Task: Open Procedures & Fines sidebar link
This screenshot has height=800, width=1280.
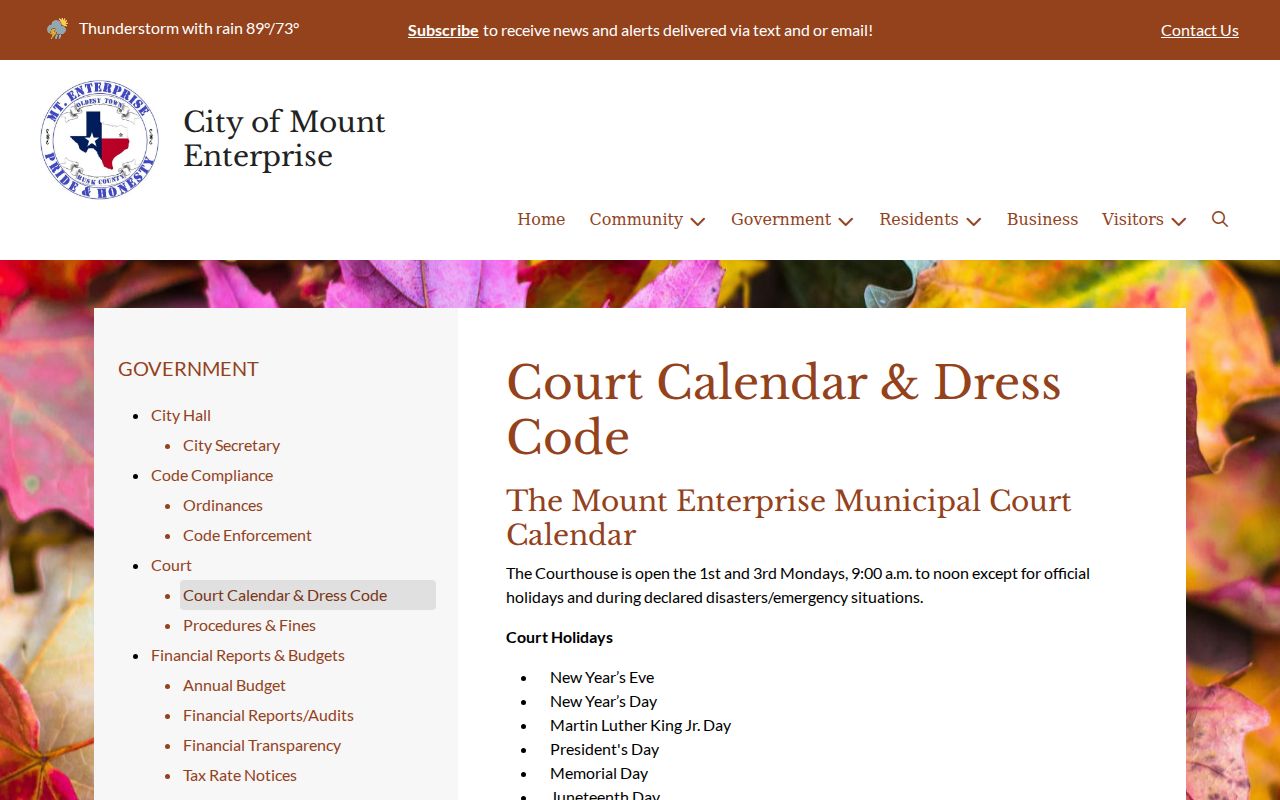Action: click(x=249, y=625)
